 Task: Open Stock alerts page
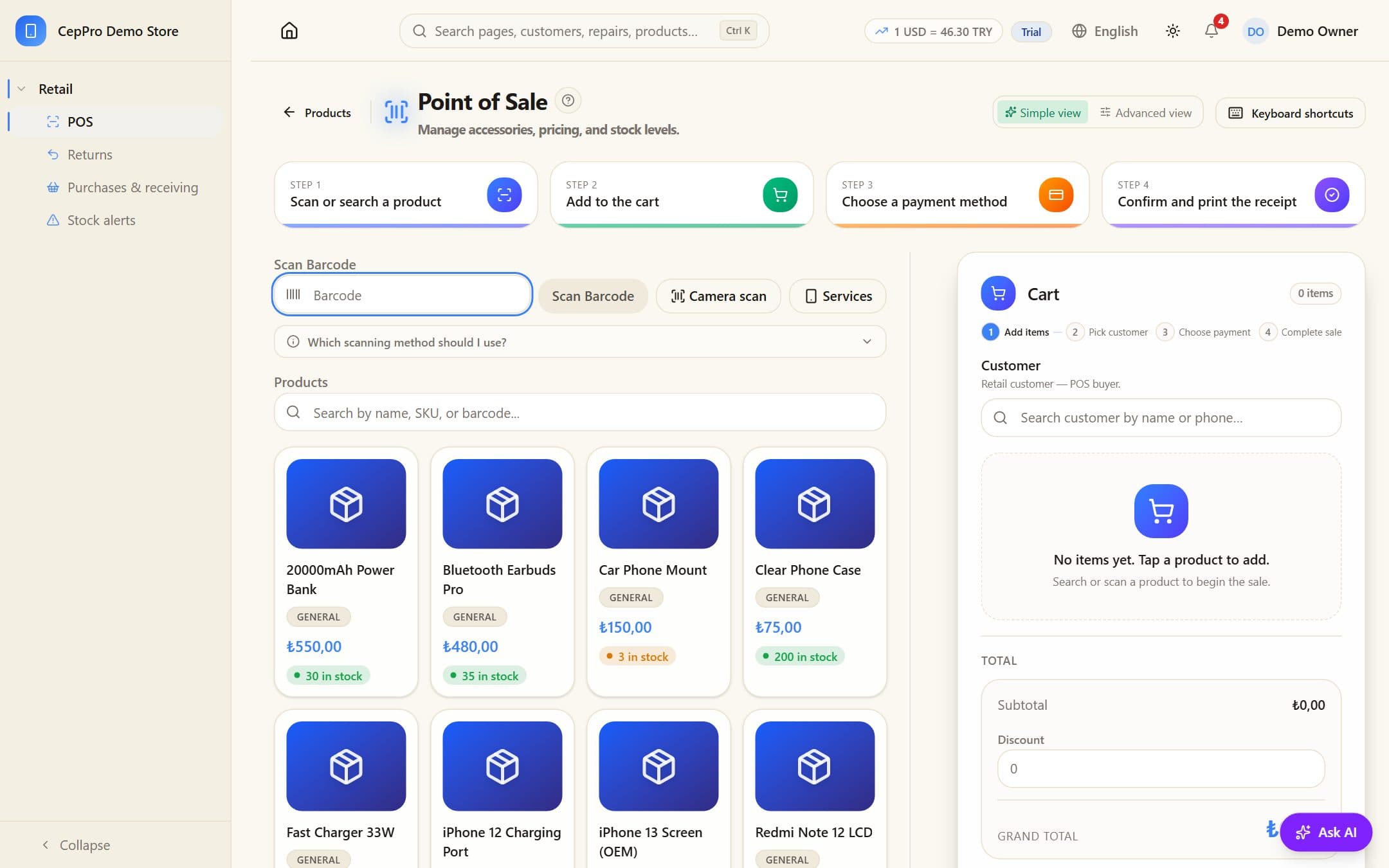pos(116,220)
